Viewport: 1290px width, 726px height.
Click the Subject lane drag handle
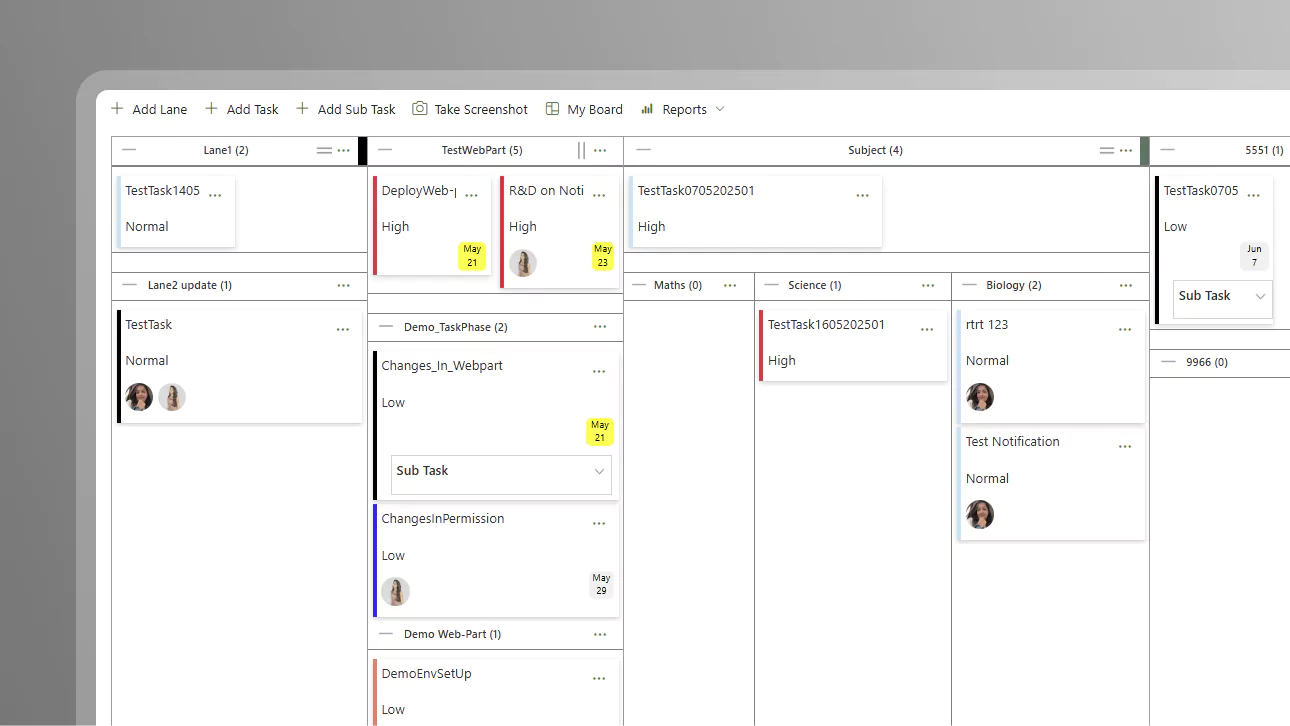tap(1107, 150)
